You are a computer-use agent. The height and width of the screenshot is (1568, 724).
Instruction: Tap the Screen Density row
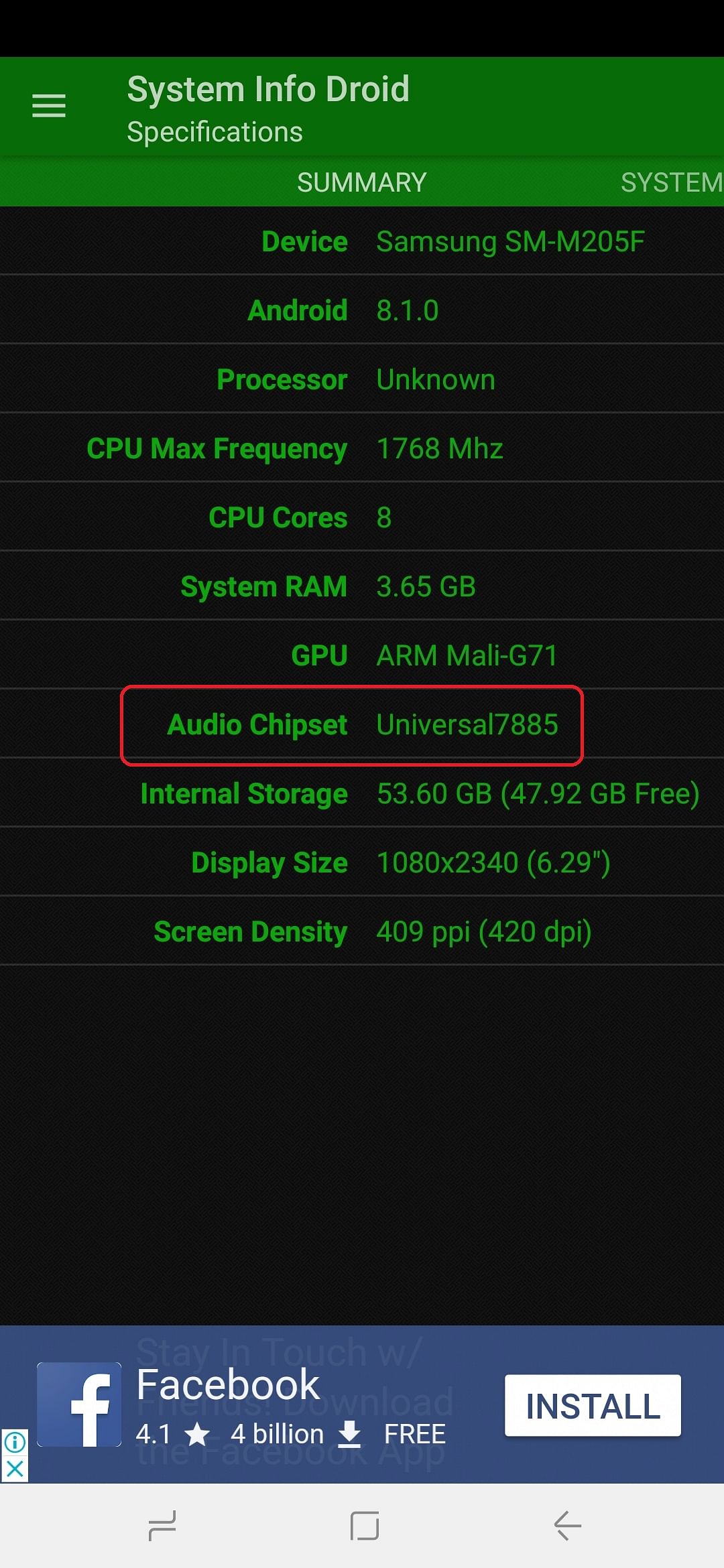pyautogui.click(x=362, y=931)
